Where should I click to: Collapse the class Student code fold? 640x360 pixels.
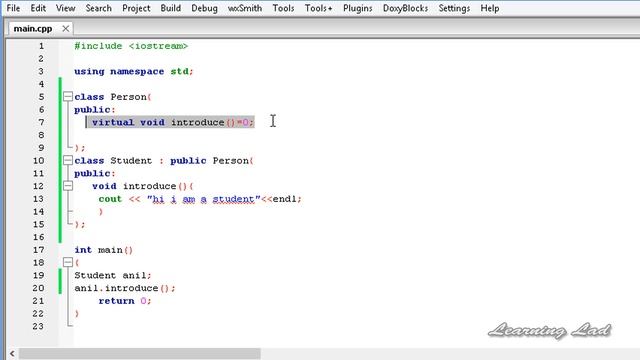68,160
